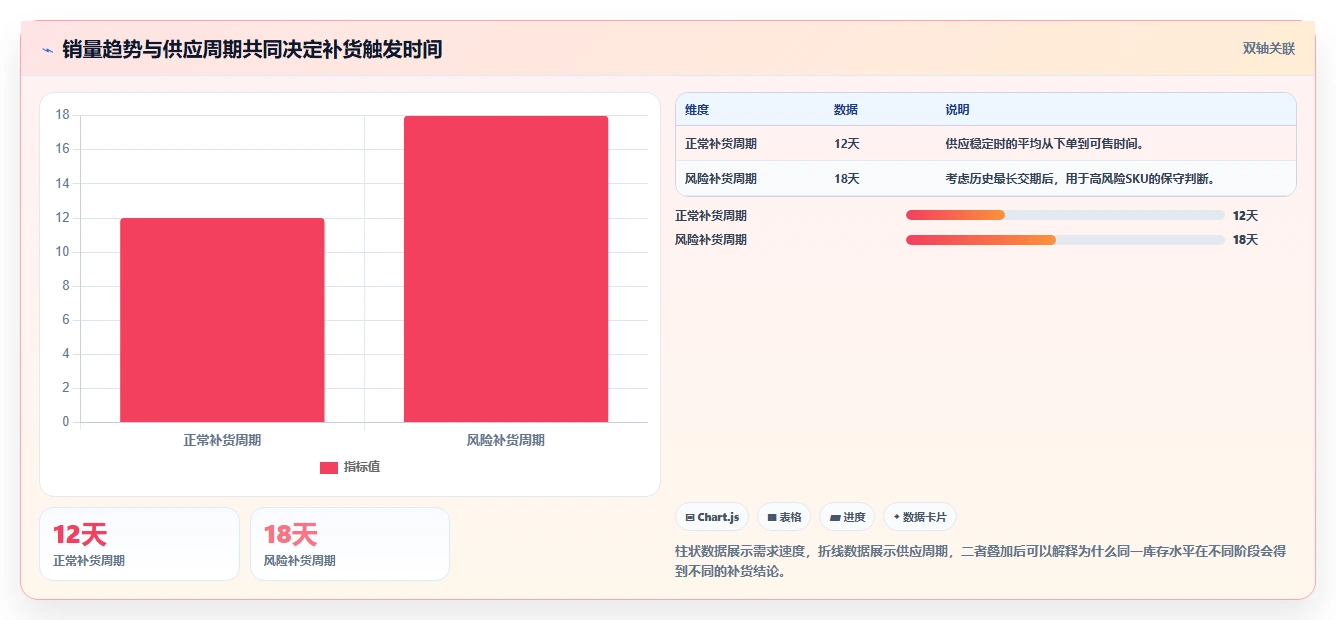Screen dimensions: 1336x620
Task: Open the 12天 正常补货周期 data card
Action: pos(139,544)
